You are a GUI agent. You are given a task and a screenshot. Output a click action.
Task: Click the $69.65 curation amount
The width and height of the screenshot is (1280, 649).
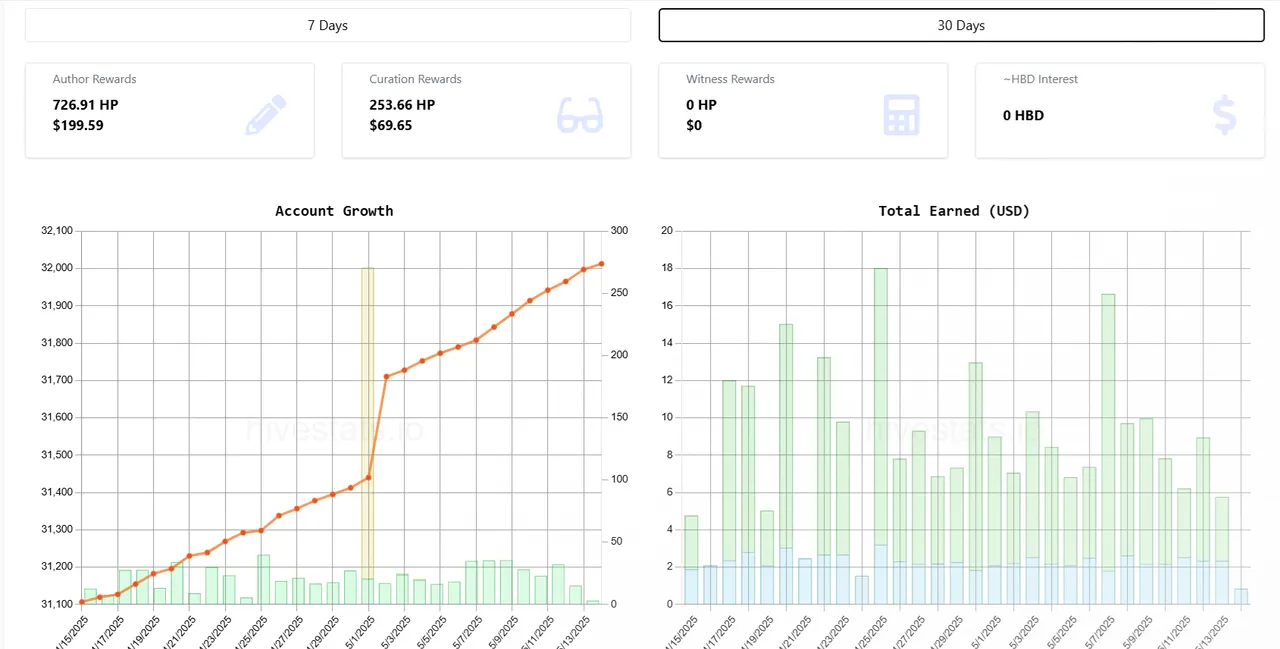[x=391, y=125]
